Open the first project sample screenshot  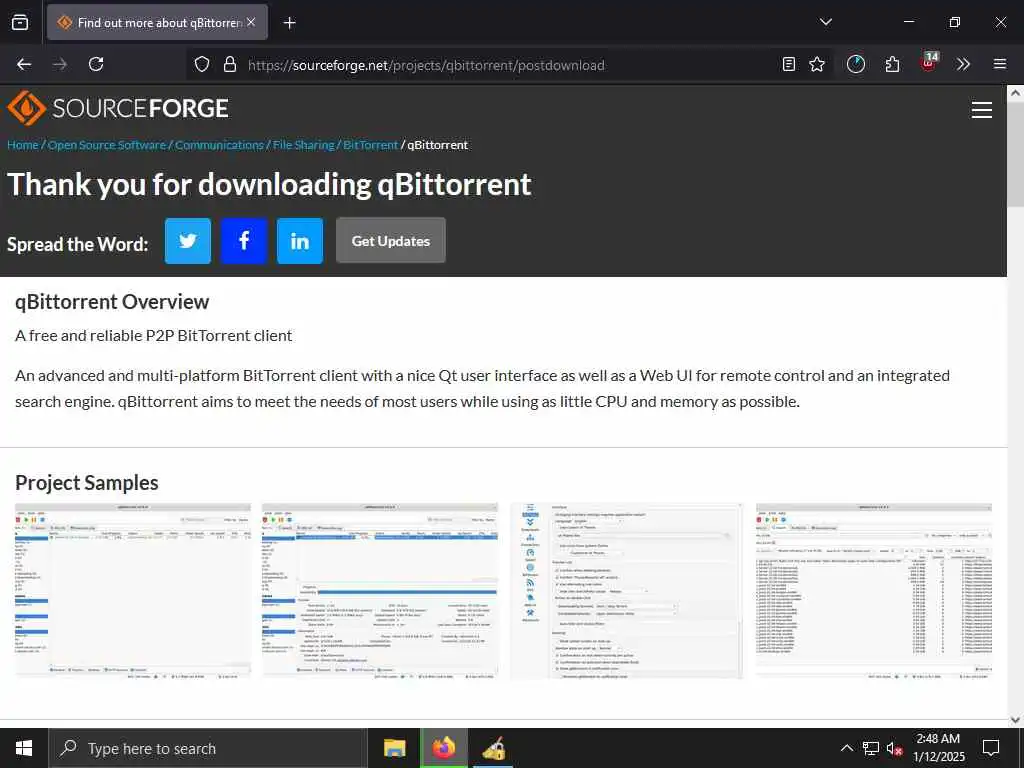click(133, 591)
